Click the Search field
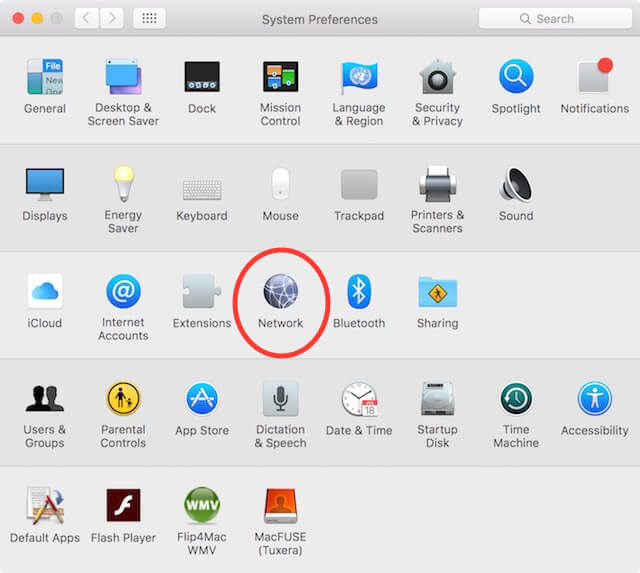This screenshot has height=573, width=640. [x=555, y=18]
